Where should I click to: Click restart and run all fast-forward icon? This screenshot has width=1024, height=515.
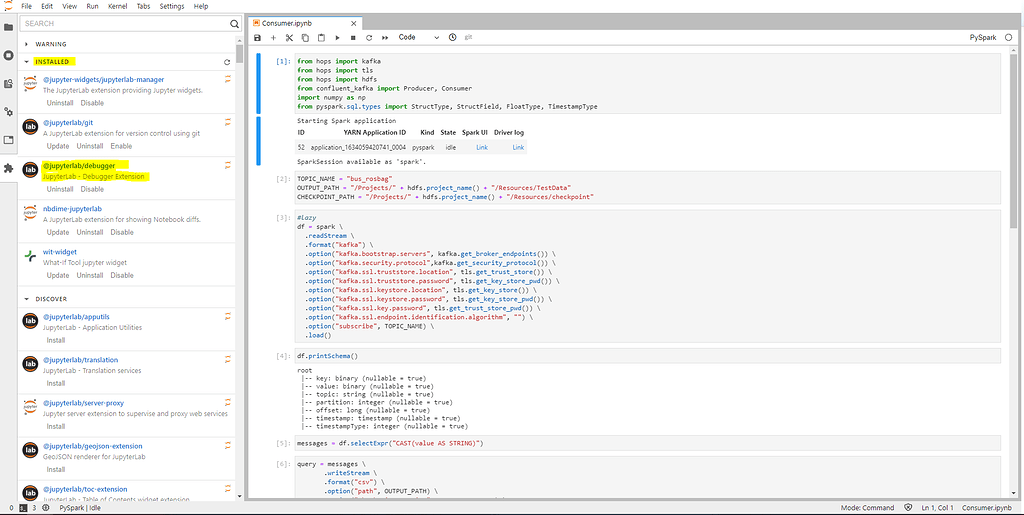(385, 37)
